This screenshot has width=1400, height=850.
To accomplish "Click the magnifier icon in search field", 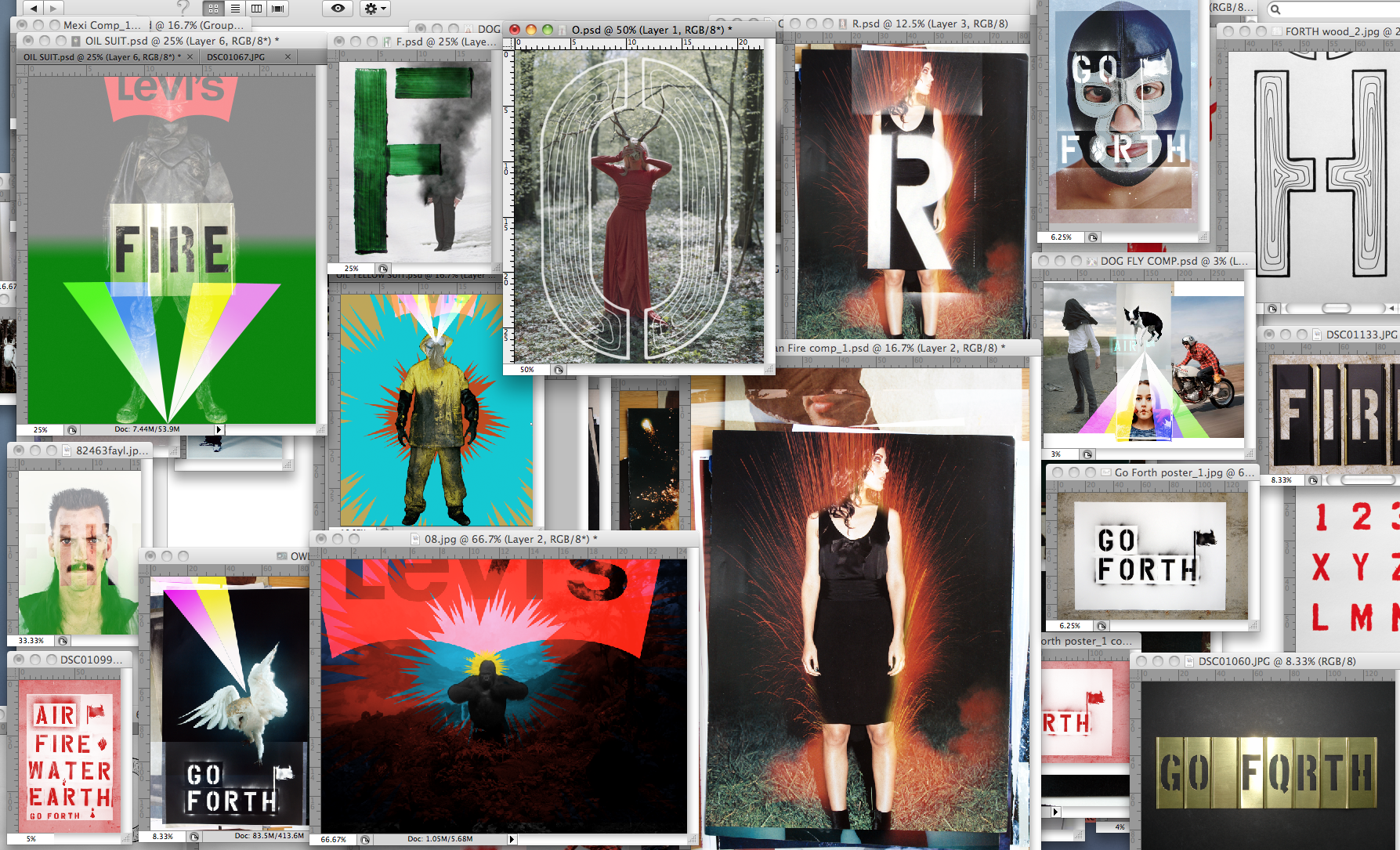I will 1275,9.
